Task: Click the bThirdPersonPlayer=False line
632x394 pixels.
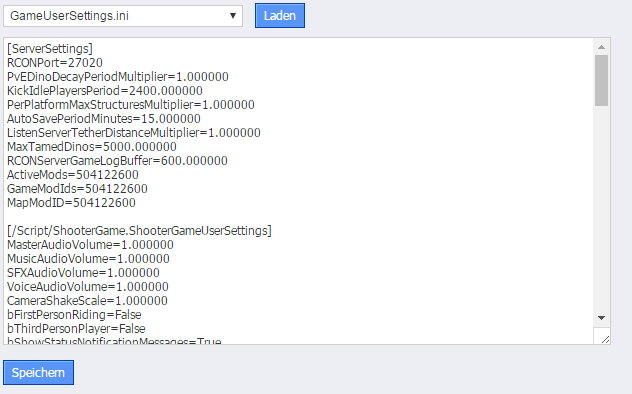Action: pyautogui.click(x=76, y=329)
